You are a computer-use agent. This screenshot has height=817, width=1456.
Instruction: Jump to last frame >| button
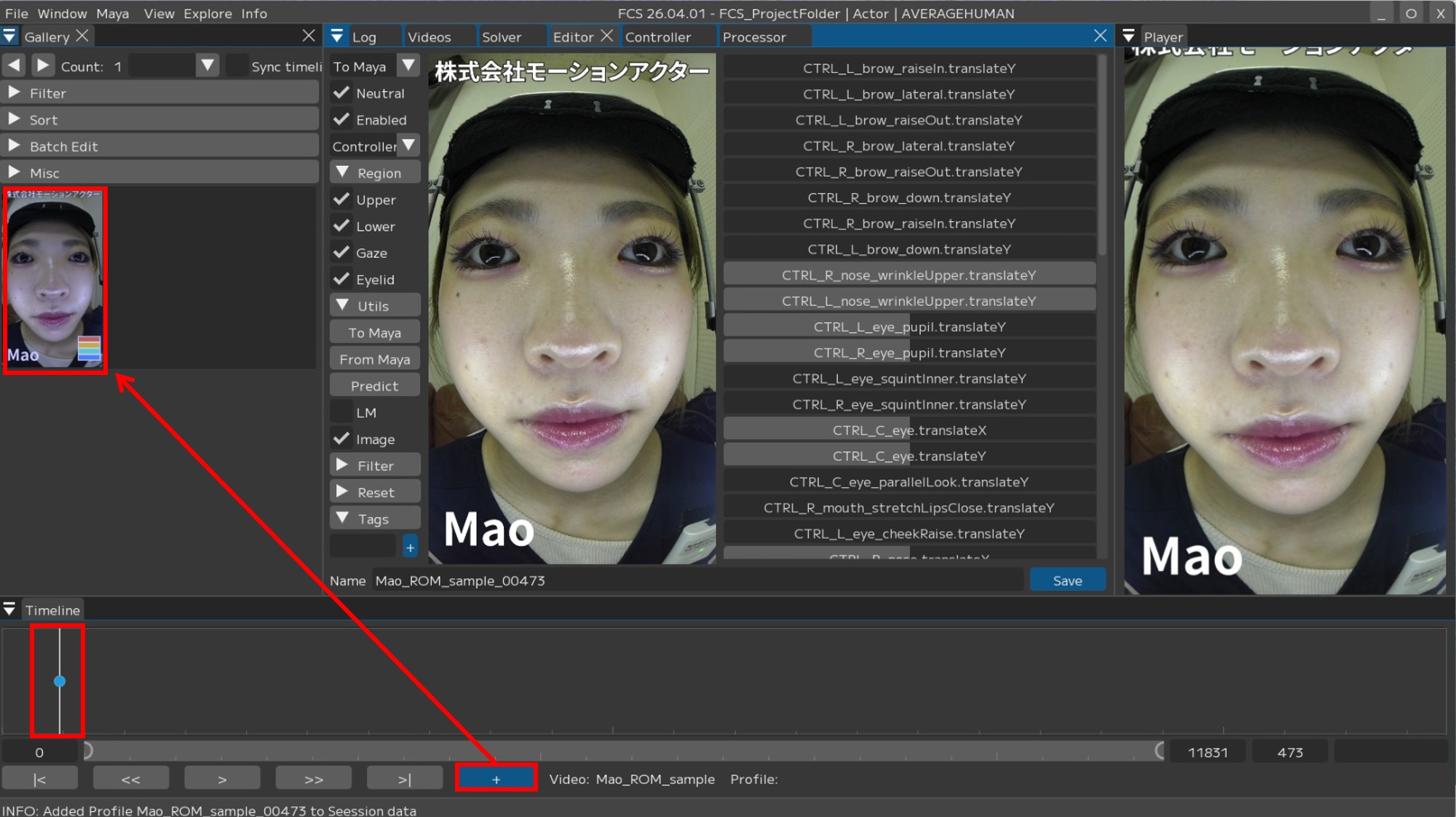coord(405,778)
